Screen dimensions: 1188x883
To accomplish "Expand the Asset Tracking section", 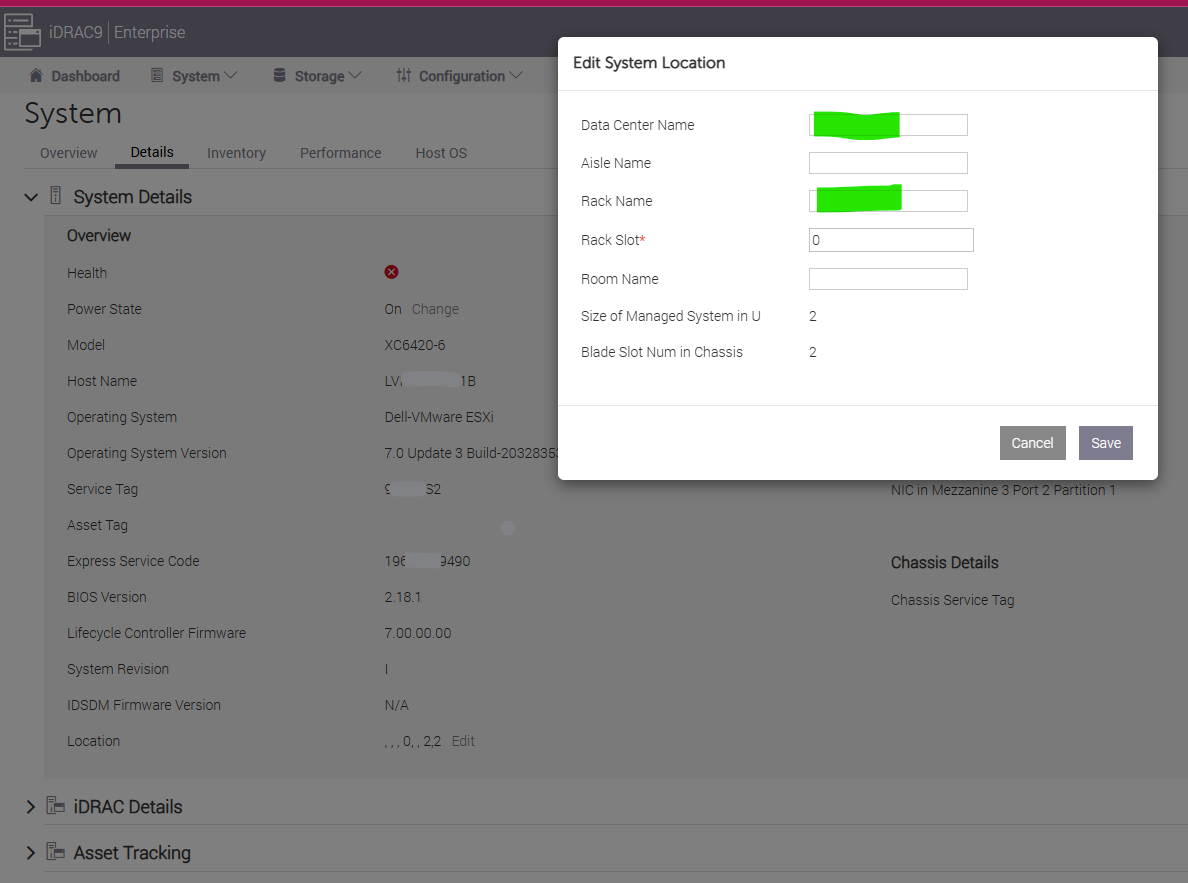I will [30, 853].
